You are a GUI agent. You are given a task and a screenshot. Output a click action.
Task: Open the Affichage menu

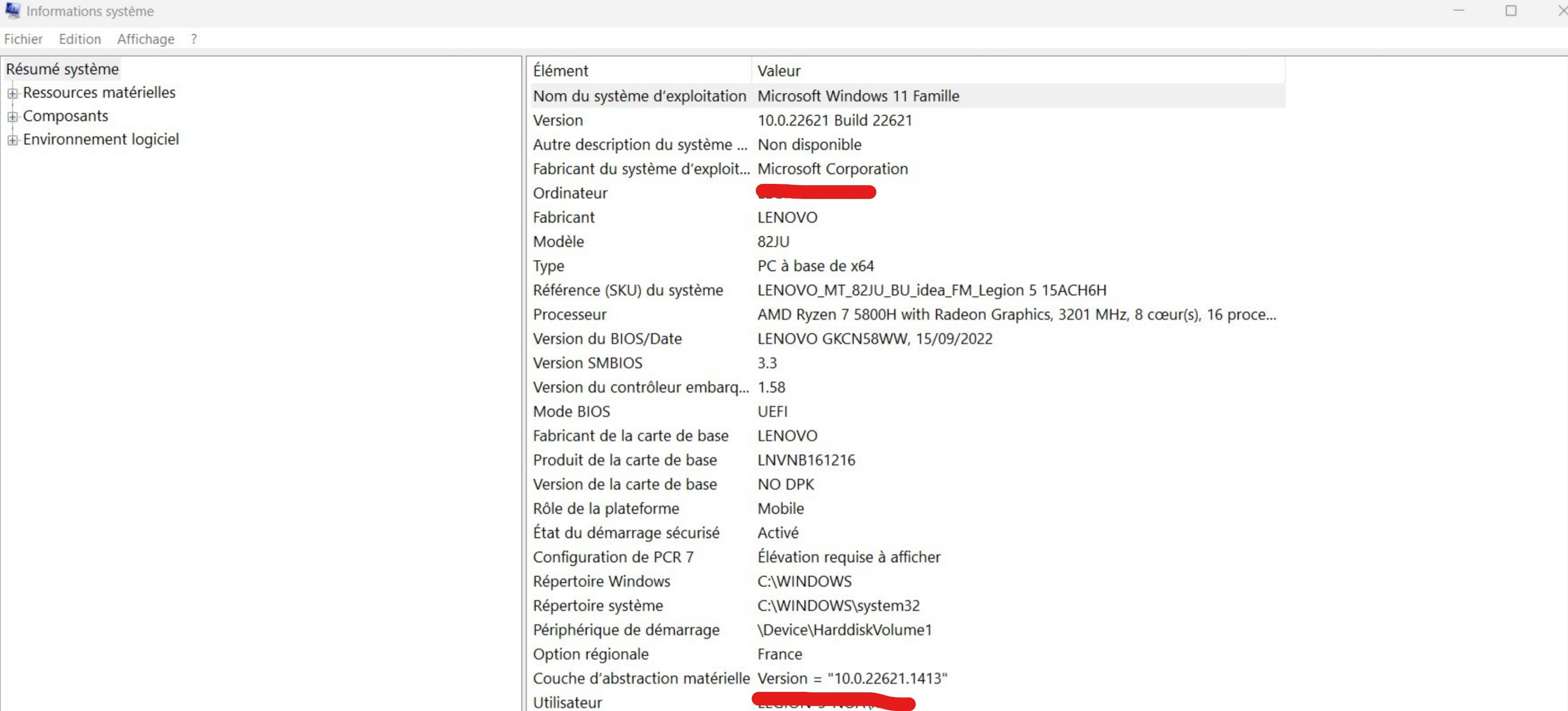[x=146, y=39]
